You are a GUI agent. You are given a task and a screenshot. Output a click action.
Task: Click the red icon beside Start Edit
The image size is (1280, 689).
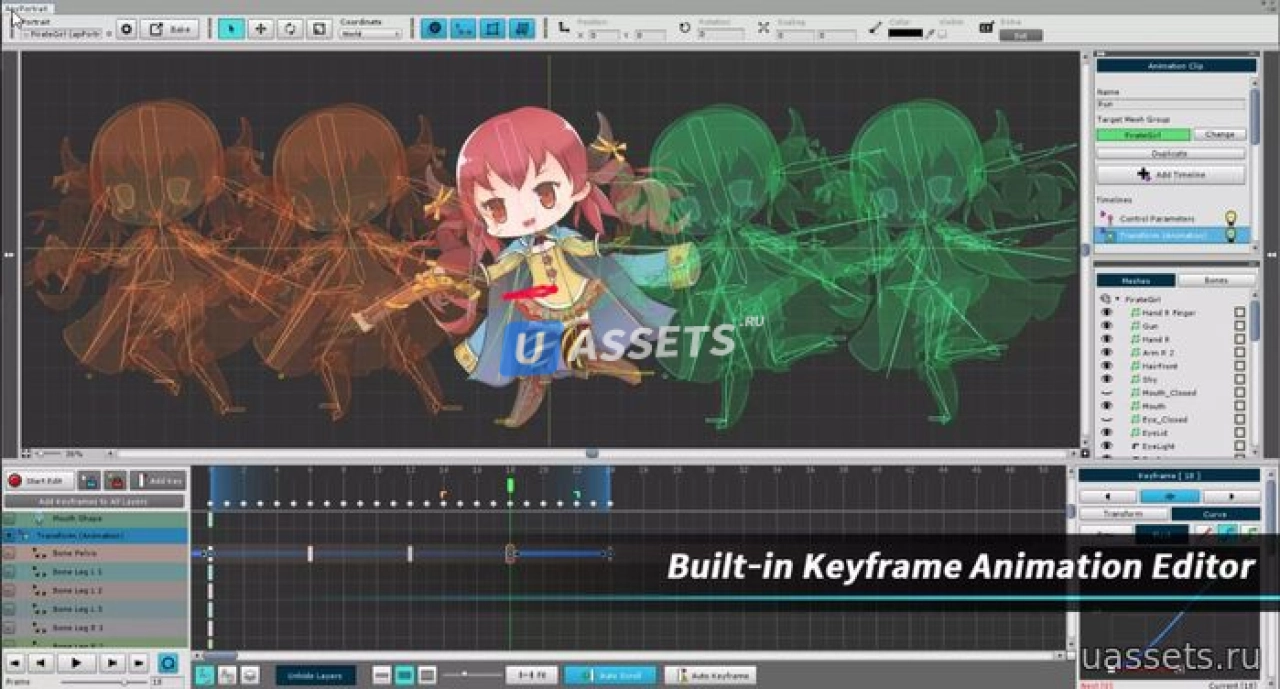point(115,481)
